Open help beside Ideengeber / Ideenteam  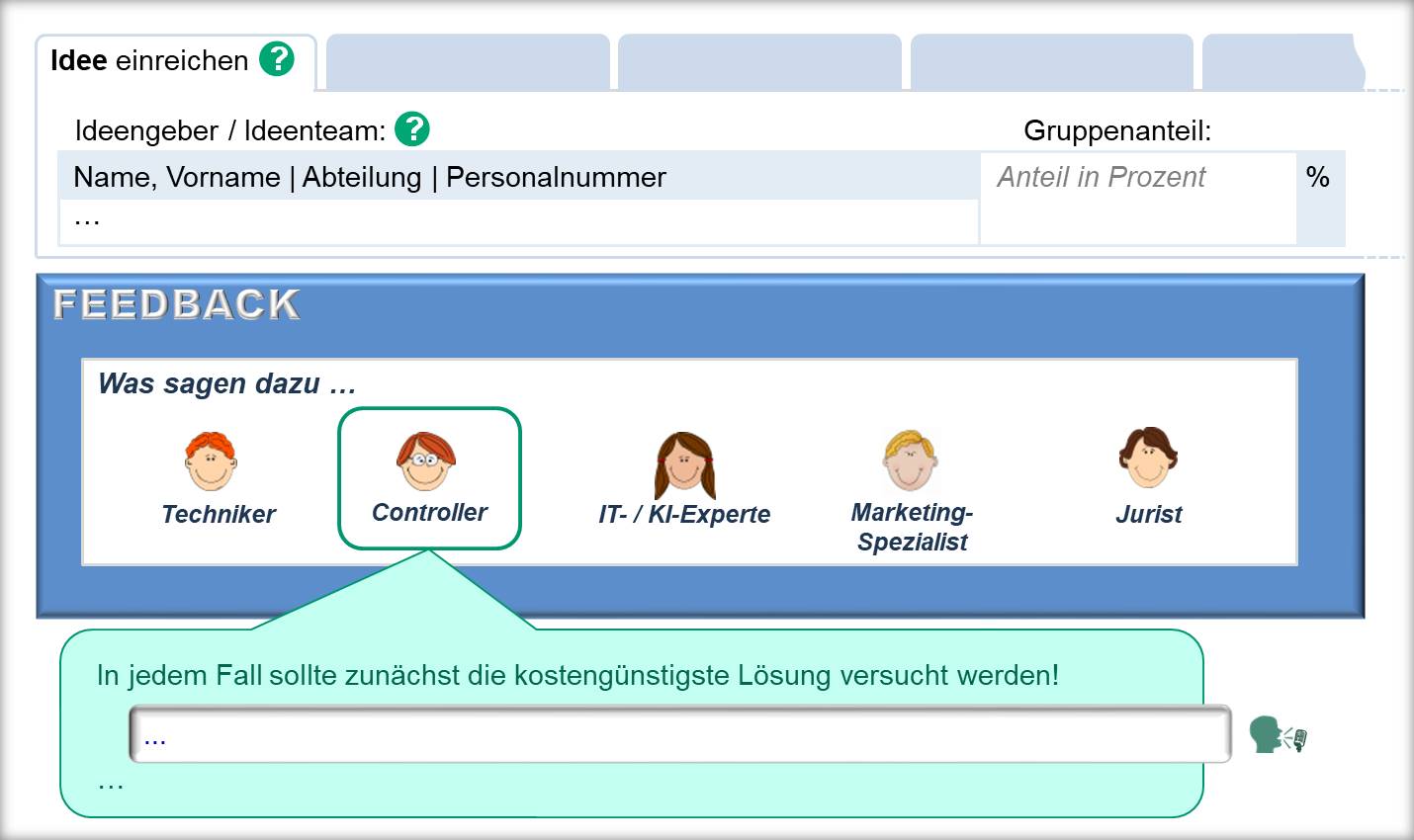[x=414, y=128]
